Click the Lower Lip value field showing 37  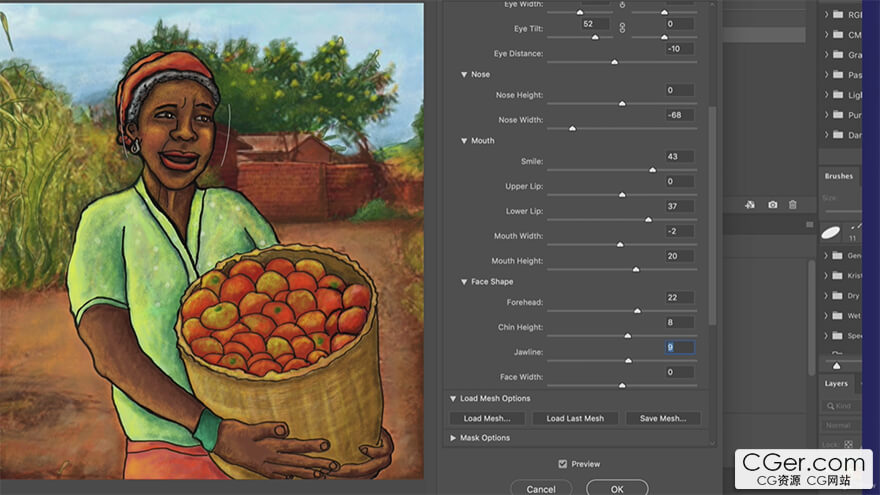pyautogui.click(x=680, y=207)
